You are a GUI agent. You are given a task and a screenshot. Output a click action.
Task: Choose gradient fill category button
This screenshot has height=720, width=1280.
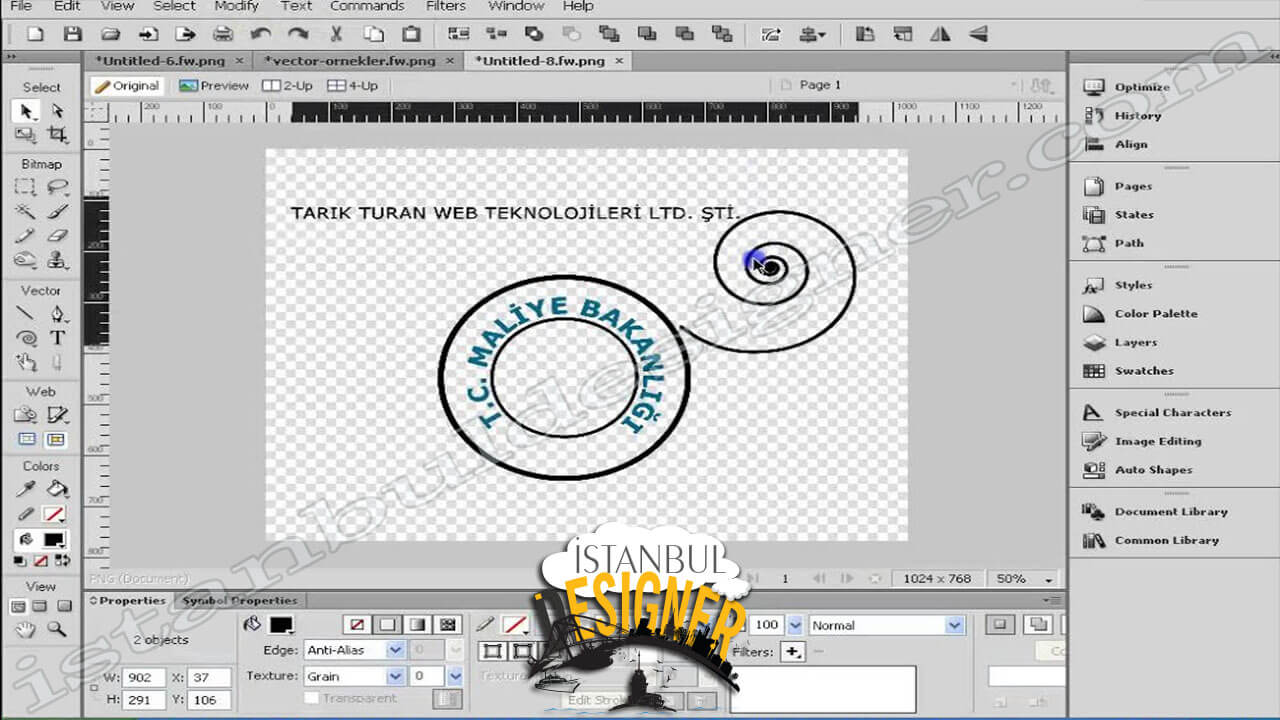417,625
